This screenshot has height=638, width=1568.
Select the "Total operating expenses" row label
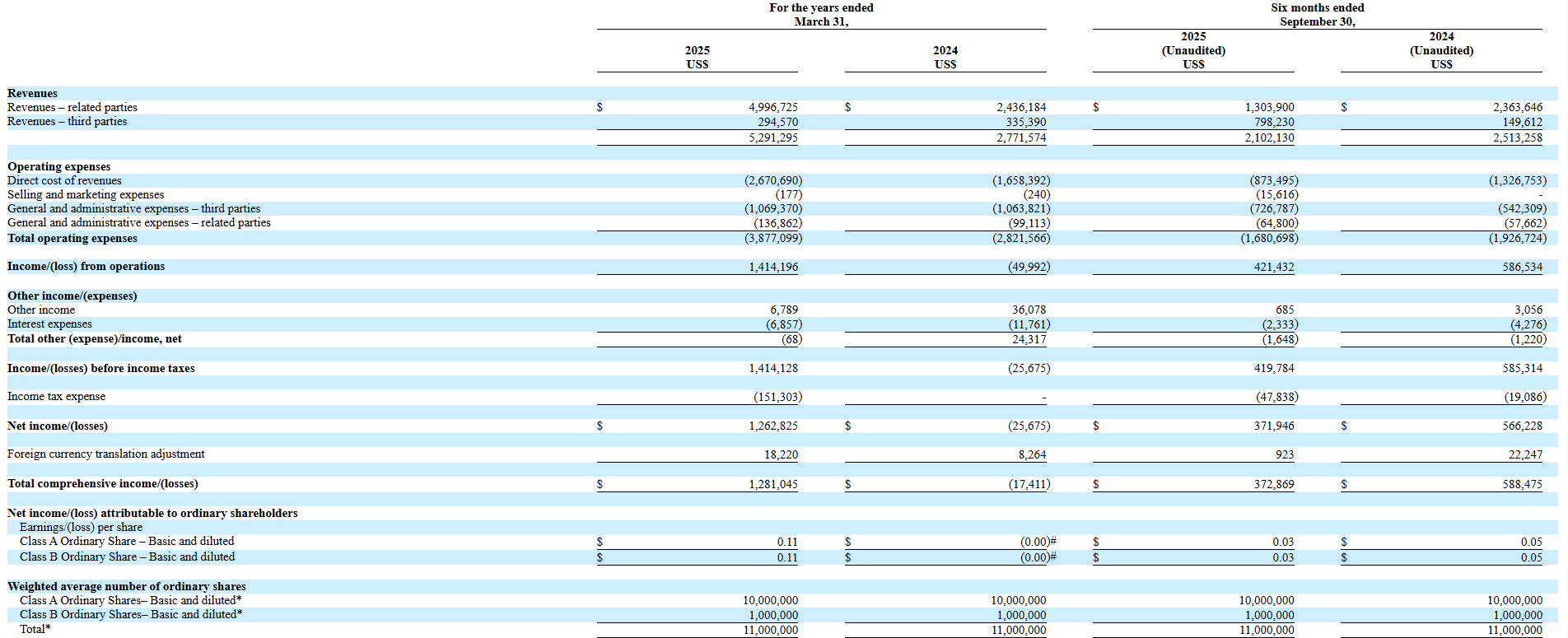(x=72, y=239)
